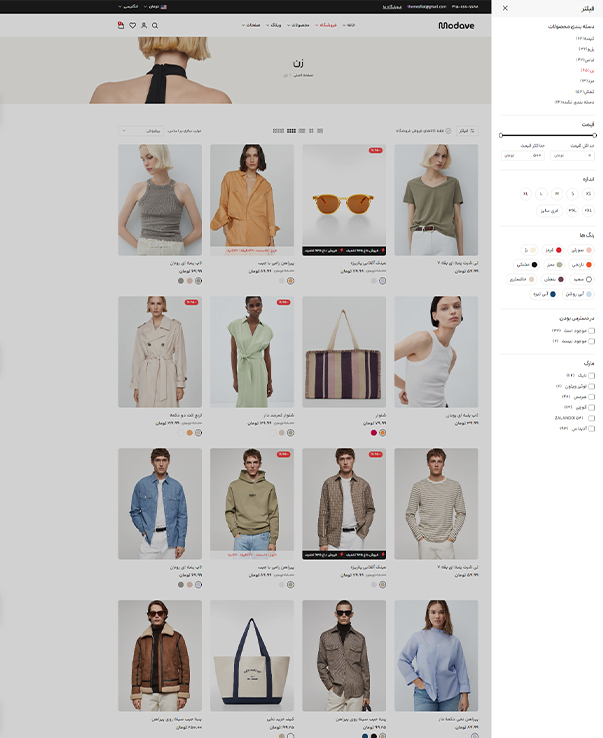This screenshot has width=603, height=738.
Task: Select the red highlighted زن category
Action: pyautogui.click(x=587, y=70)
